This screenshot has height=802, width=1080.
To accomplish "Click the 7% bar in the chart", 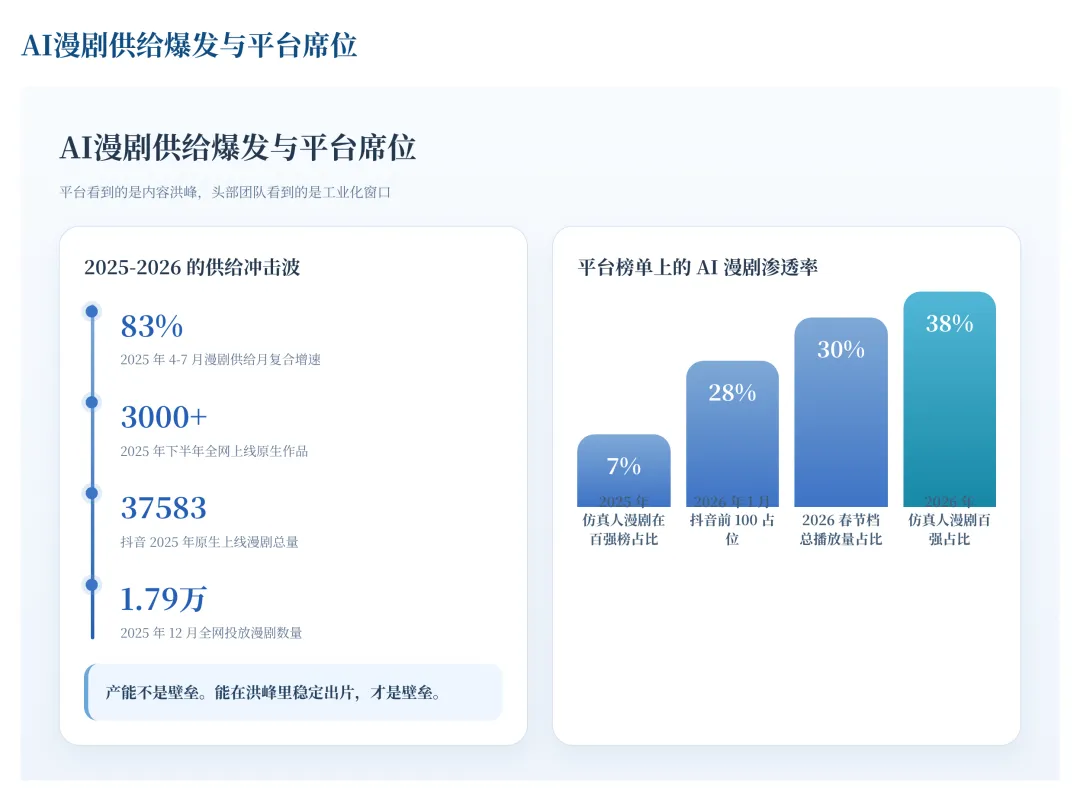I will (x=624, y=471).
